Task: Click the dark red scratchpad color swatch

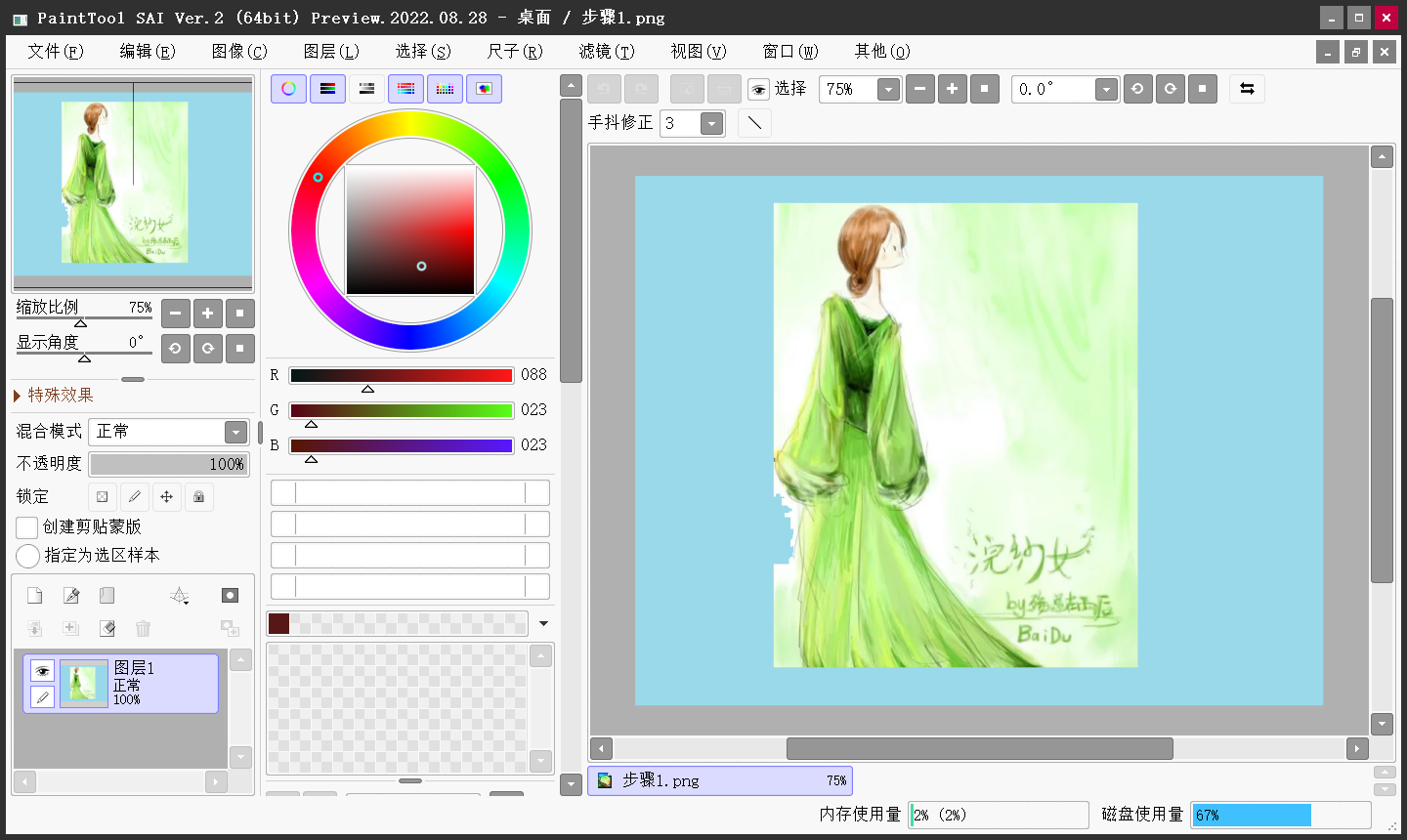Action: [x=278, y=623]
